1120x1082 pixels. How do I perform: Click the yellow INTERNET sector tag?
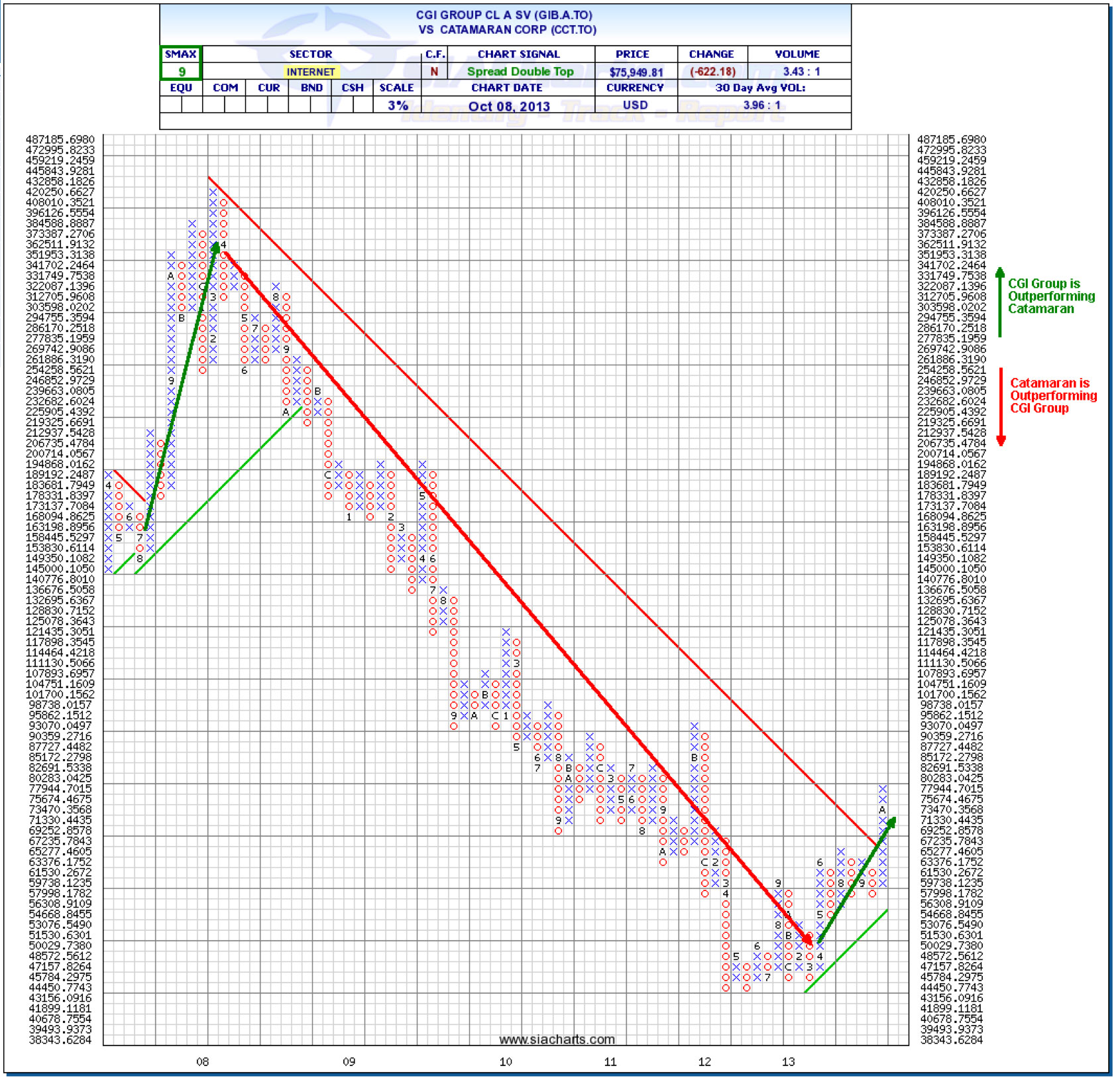tap(310, 72)
